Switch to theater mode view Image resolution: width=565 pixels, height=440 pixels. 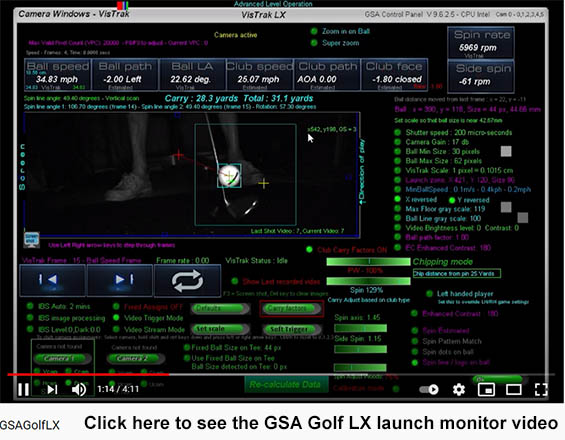coord(513,390)
